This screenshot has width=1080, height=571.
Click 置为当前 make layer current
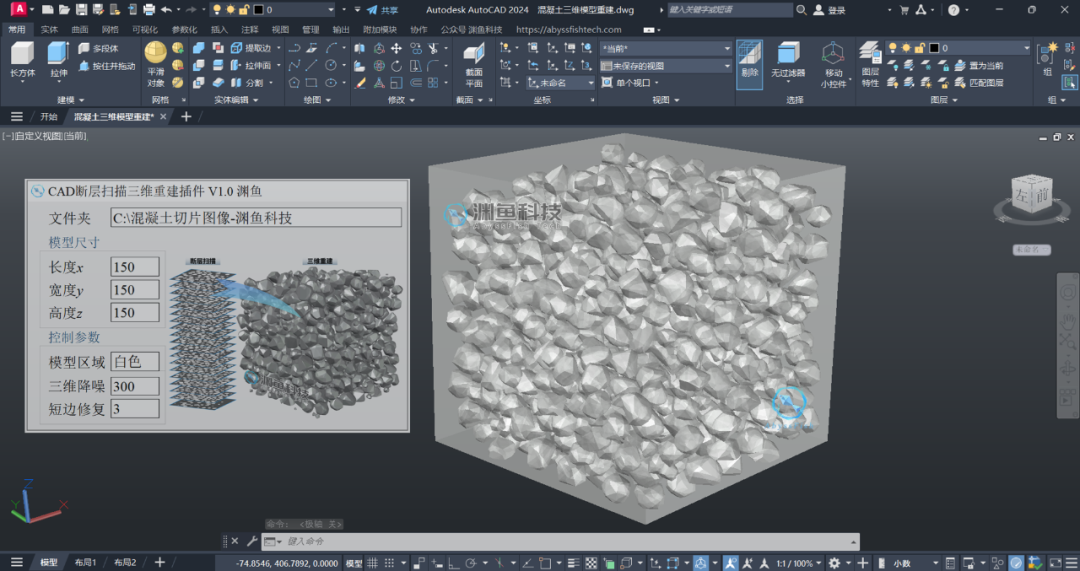pyautogui.click(x=978, y=65)
